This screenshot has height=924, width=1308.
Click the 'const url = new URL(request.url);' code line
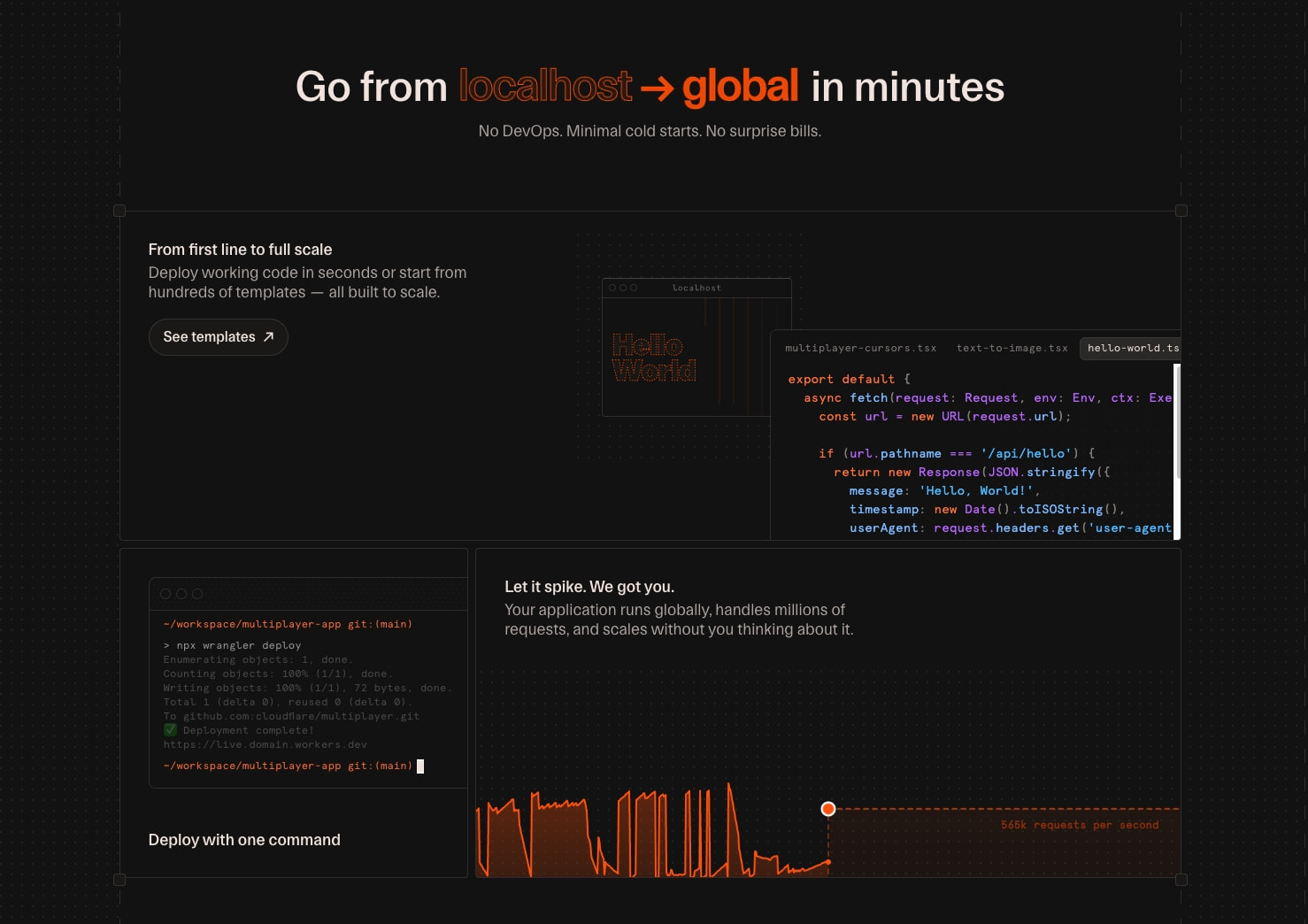945,416
